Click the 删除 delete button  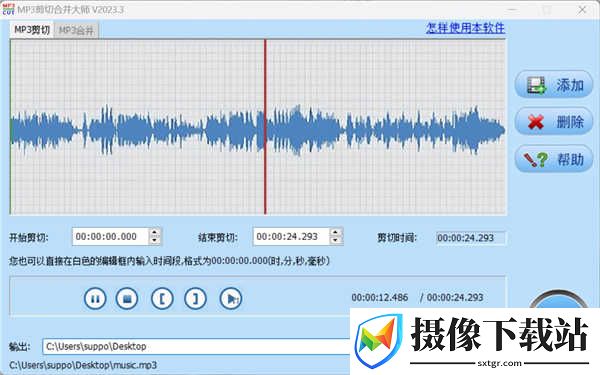pyautogui.click(x=554, y=122)
